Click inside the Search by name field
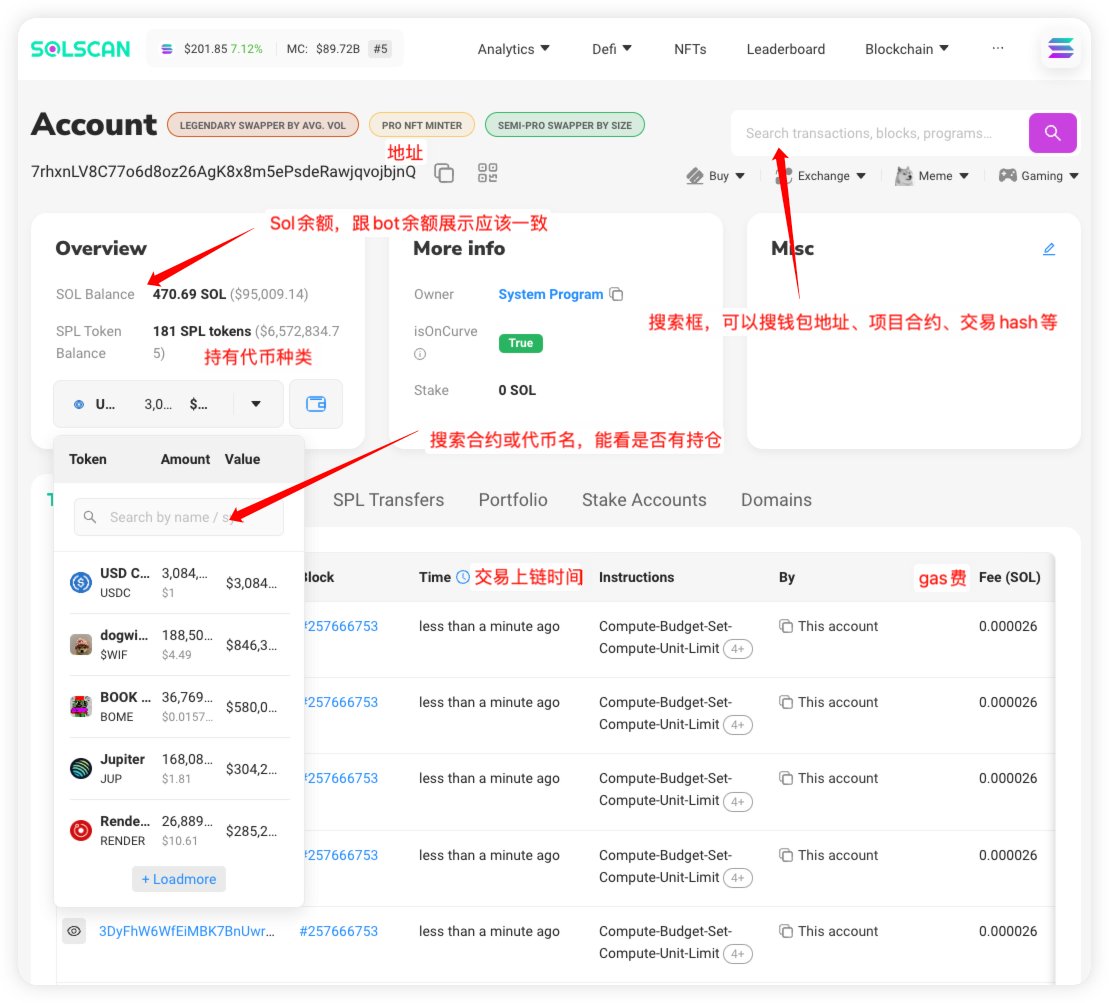The height and width of the screenshot is (1003, 1109). (180, 517)
